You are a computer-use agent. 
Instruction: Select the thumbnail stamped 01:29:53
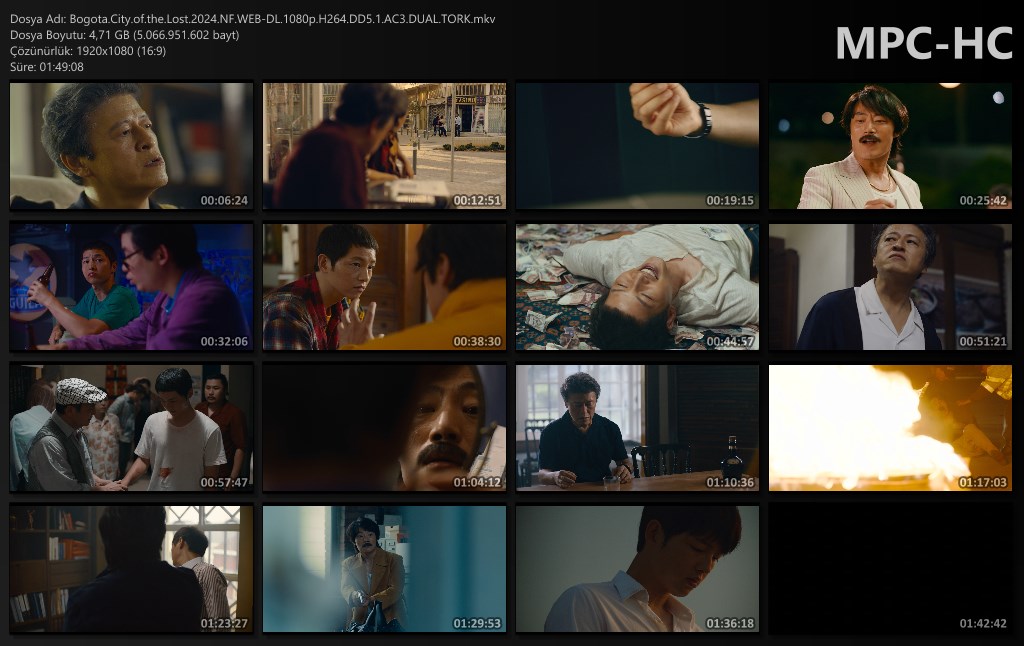tap(384, 569)
